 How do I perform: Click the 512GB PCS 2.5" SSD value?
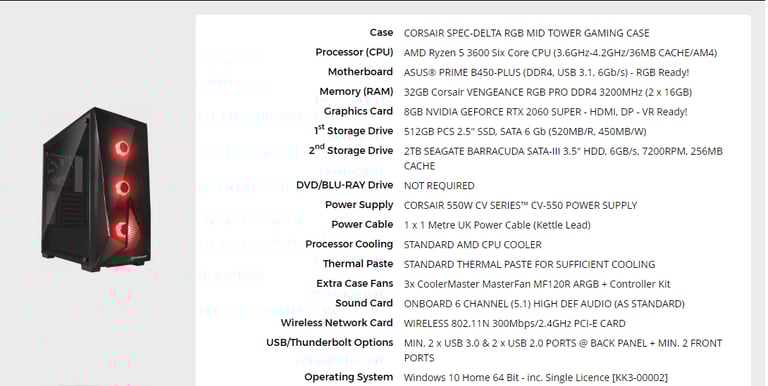click(x=525, y=131)
